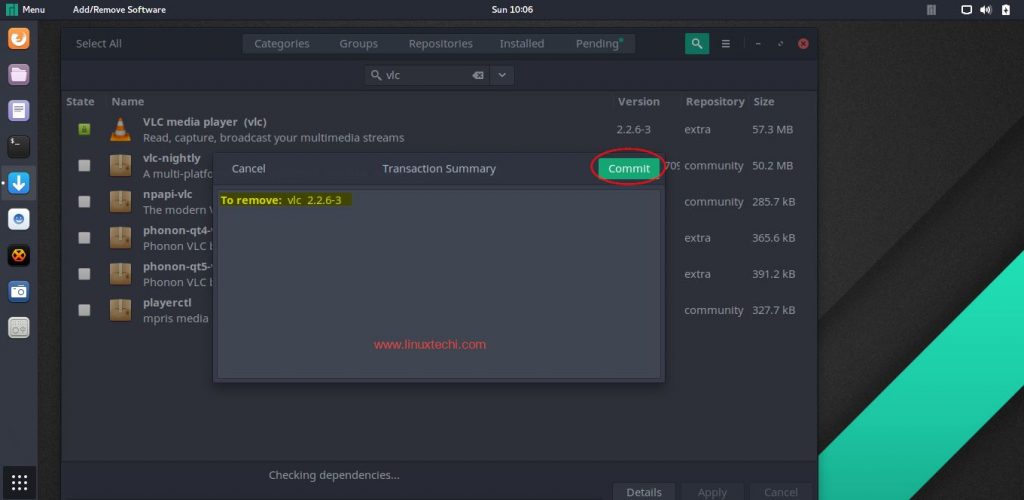Click the green search button in the header

point(697,44)
